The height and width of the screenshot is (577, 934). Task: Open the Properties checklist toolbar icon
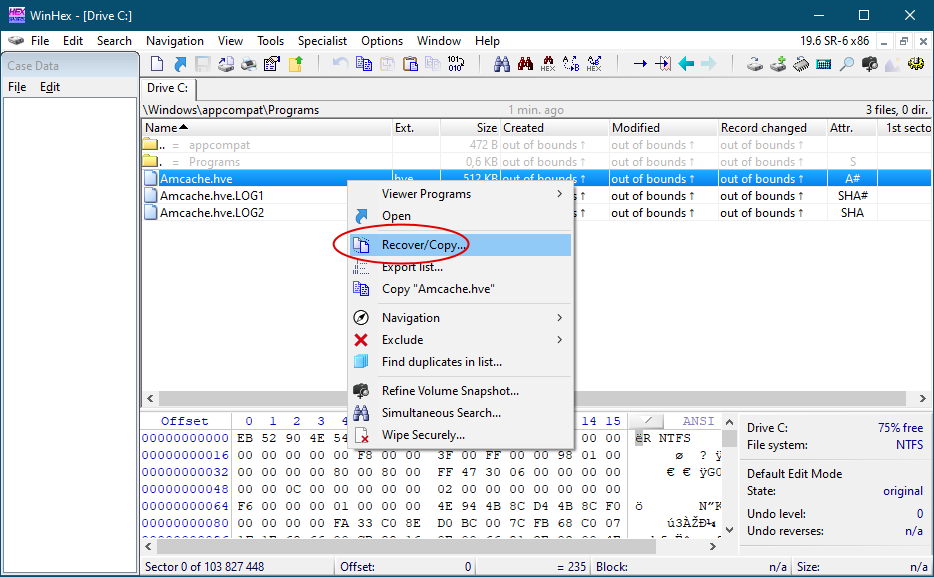coord(272,64)
